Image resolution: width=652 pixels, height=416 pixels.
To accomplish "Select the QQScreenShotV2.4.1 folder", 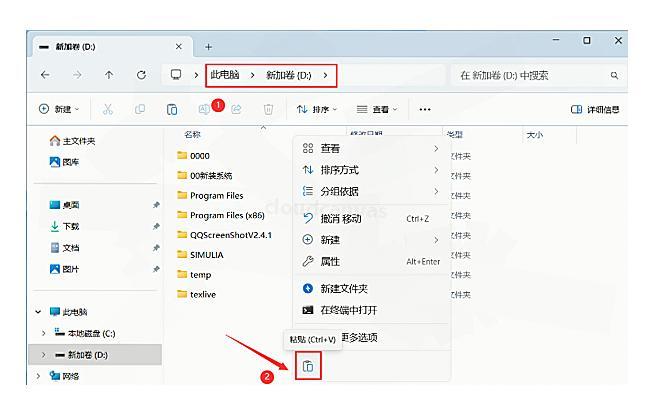I will (224, 235).
